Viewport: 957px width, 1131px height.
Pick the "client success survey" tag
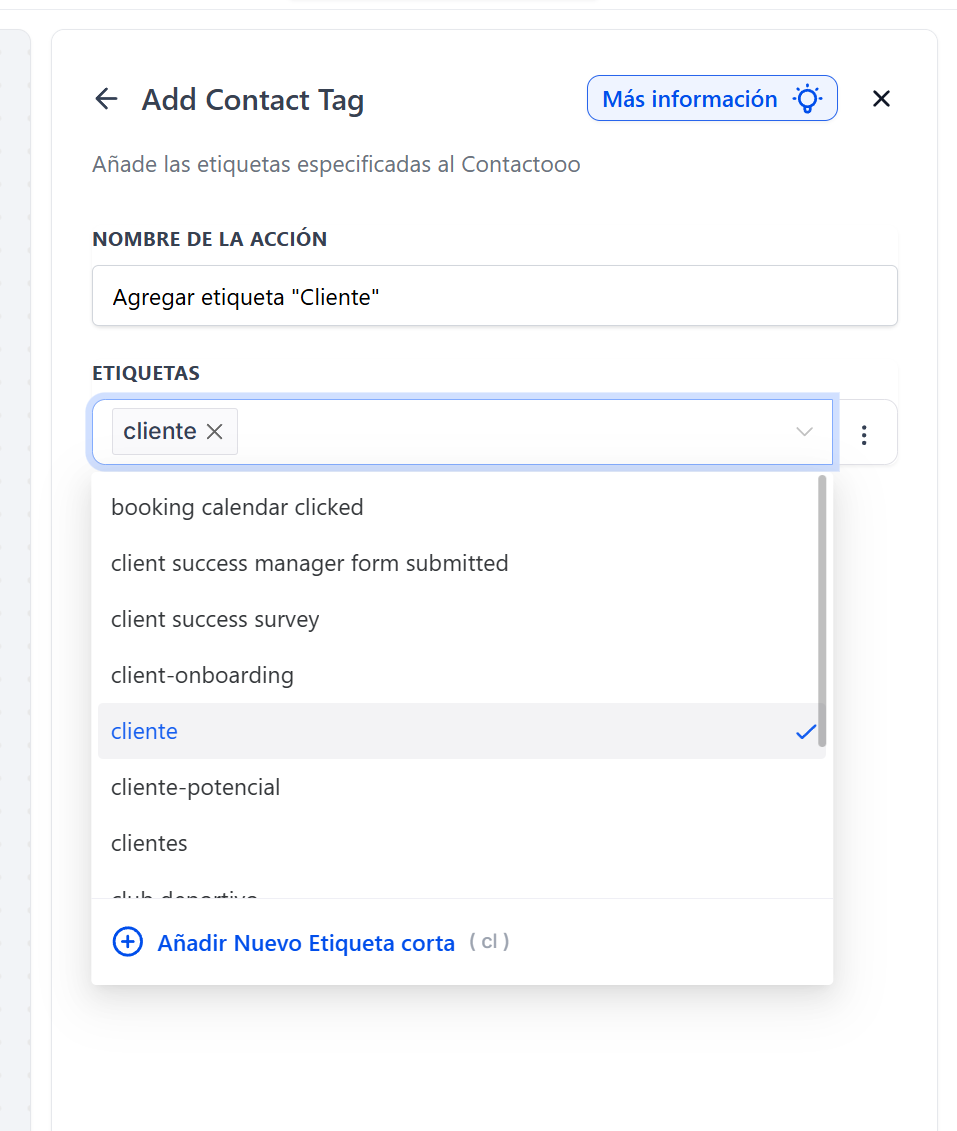pos(215,619)
